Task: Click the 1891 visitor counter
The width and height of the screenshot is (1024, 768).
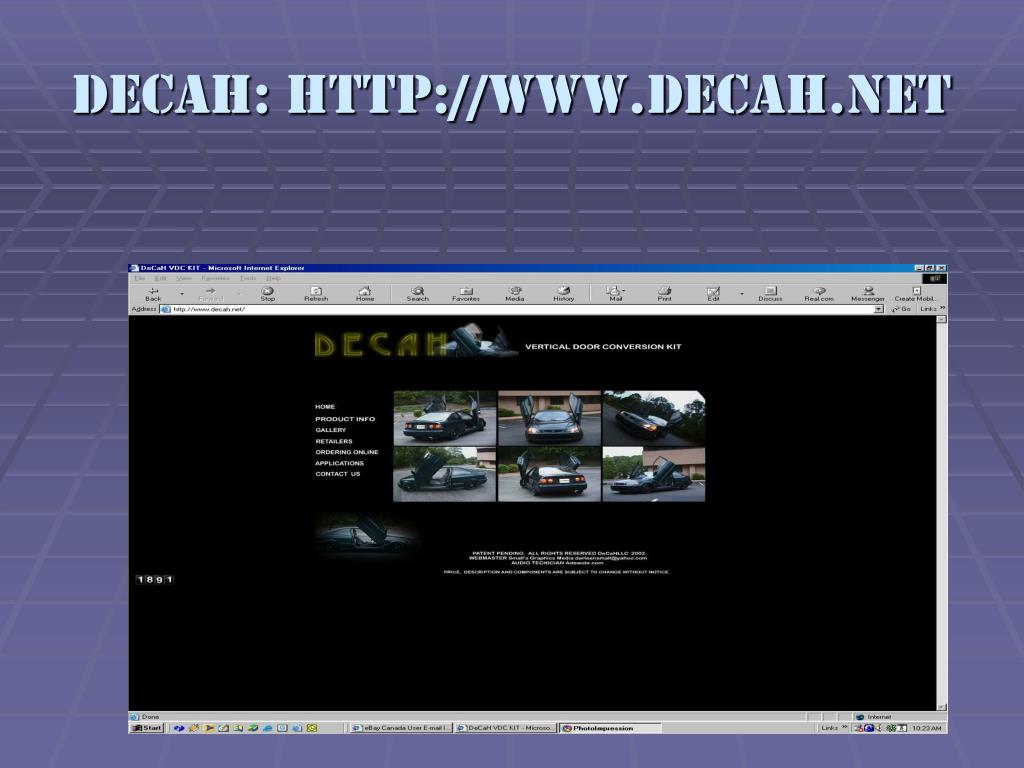Action: (x=155, y=579)
